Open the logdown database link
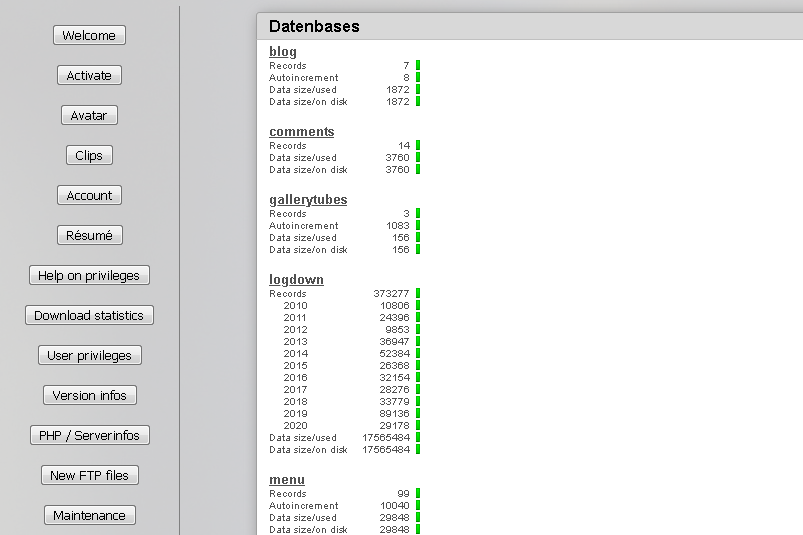Viewport: 803px width, 535px height. [x=296, y=280]
